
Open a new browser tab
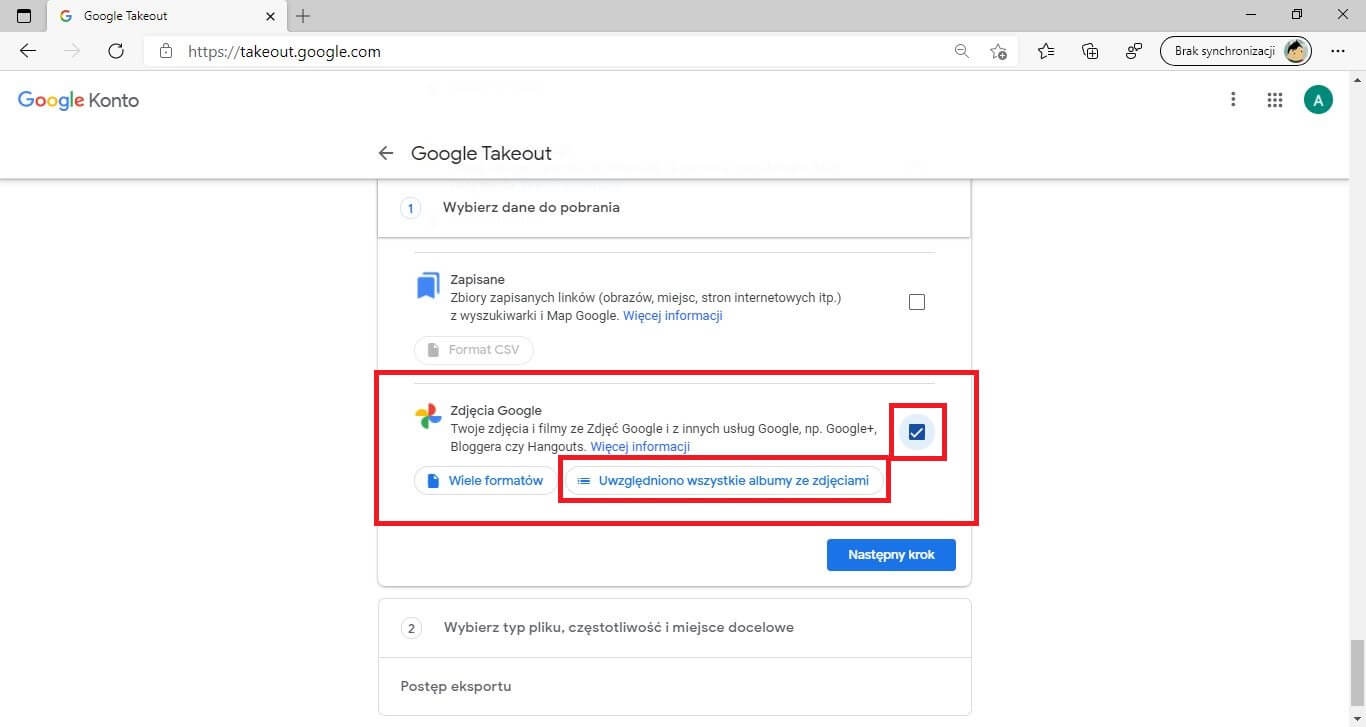tap(304, 16)
